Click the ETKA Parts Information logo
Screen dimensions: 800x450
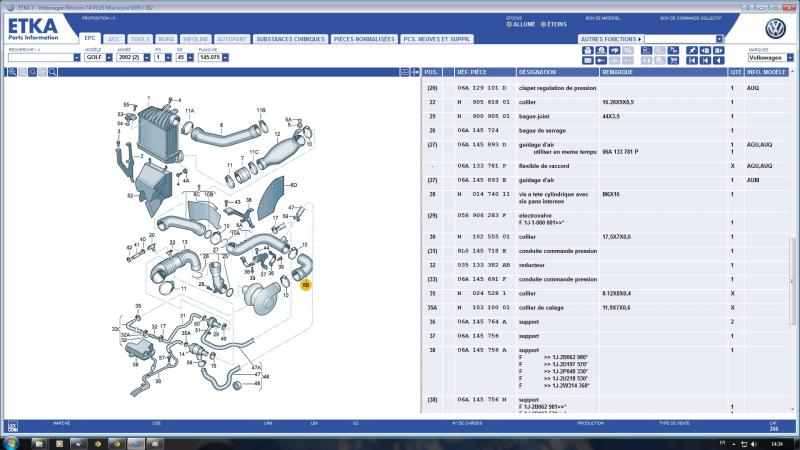(33, 29)
